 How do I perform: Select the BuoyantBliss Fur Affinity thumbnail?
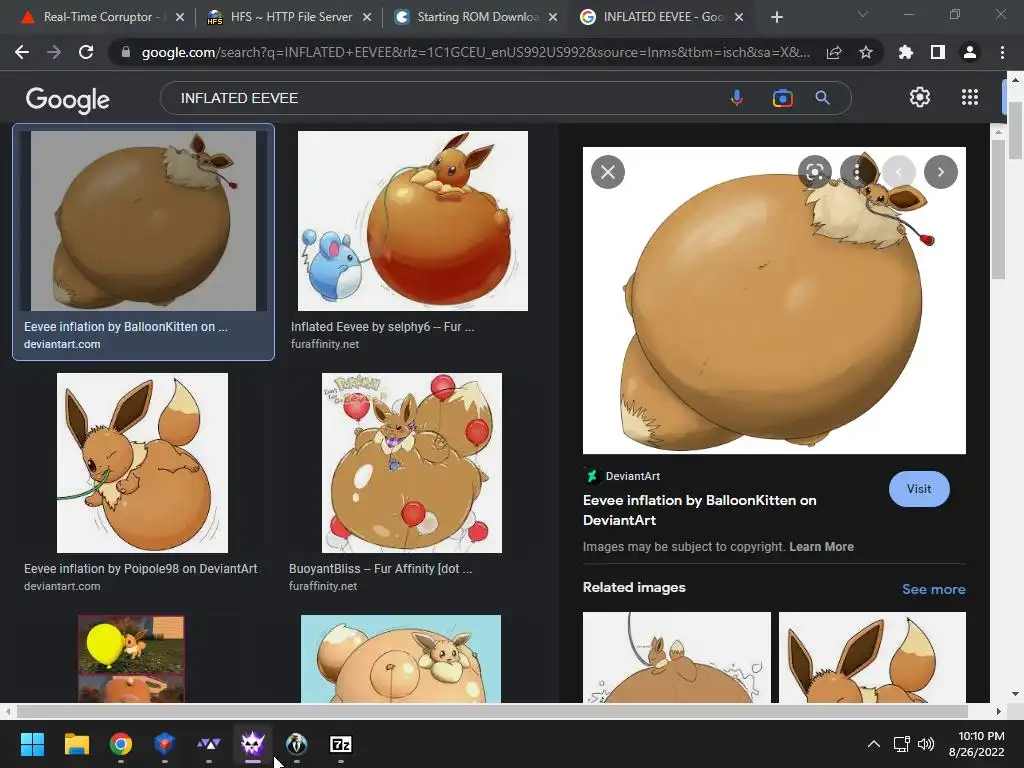411,463
